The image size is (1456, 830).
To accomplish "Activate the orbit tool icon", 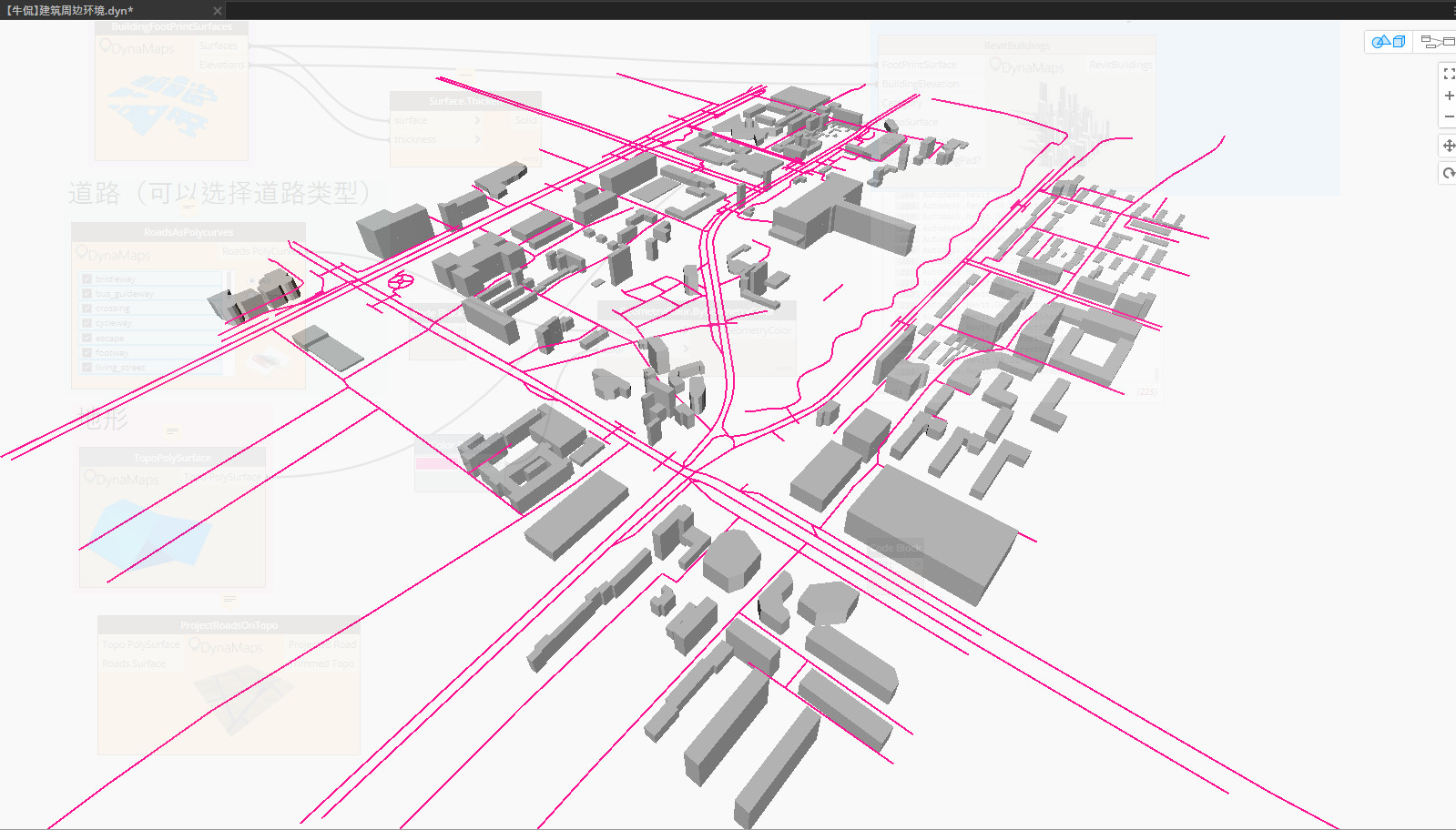I will click(1449, 173).
